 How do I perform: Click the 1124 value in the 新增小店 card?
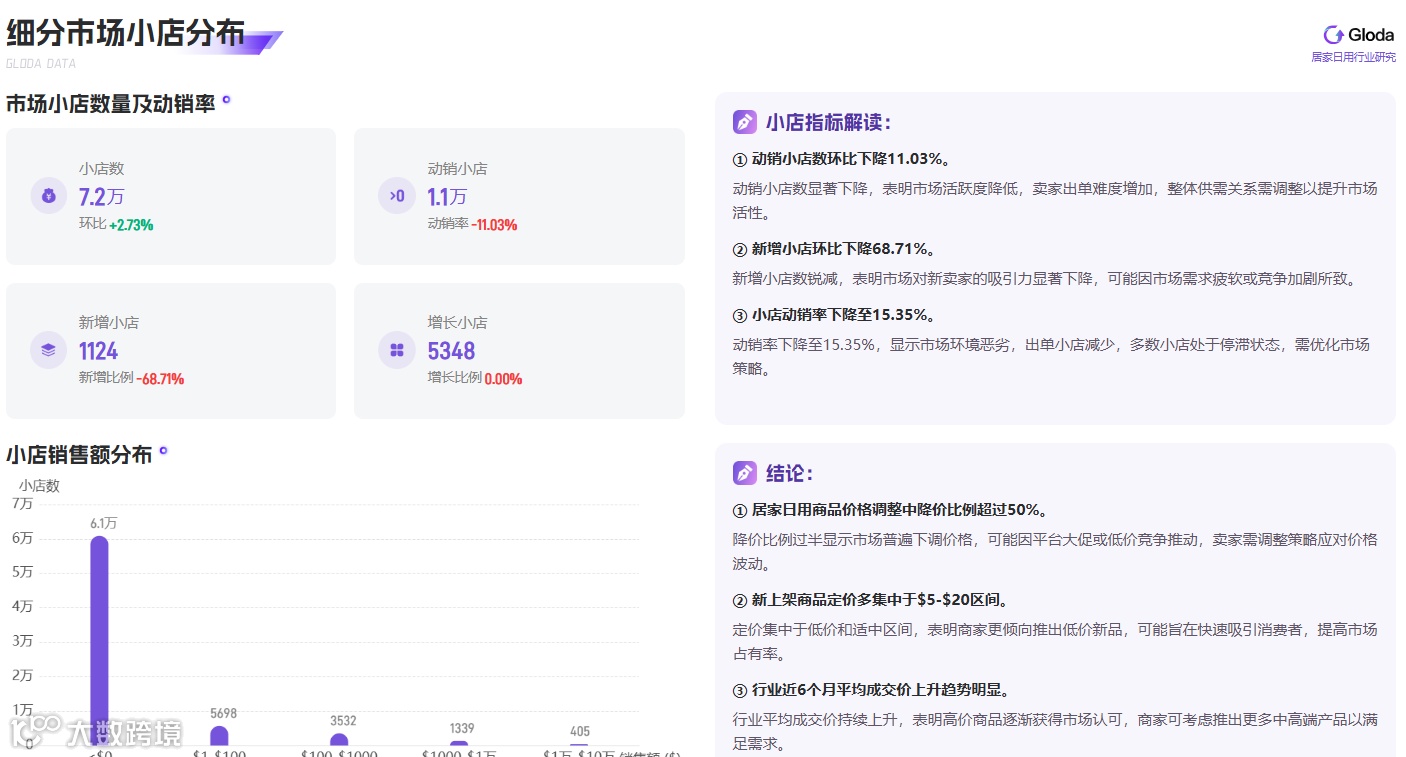pyautogui.click(x=99, y=351)
